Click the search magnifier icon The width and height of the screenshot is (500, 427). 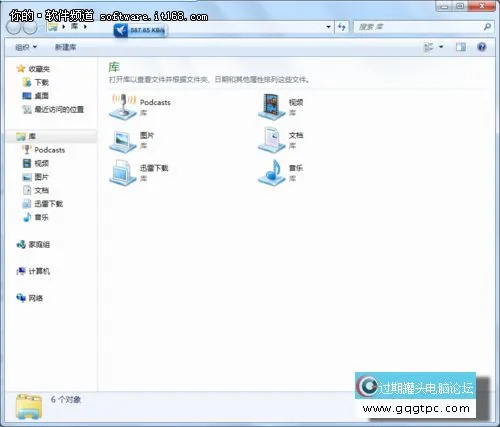coord(487,27)
